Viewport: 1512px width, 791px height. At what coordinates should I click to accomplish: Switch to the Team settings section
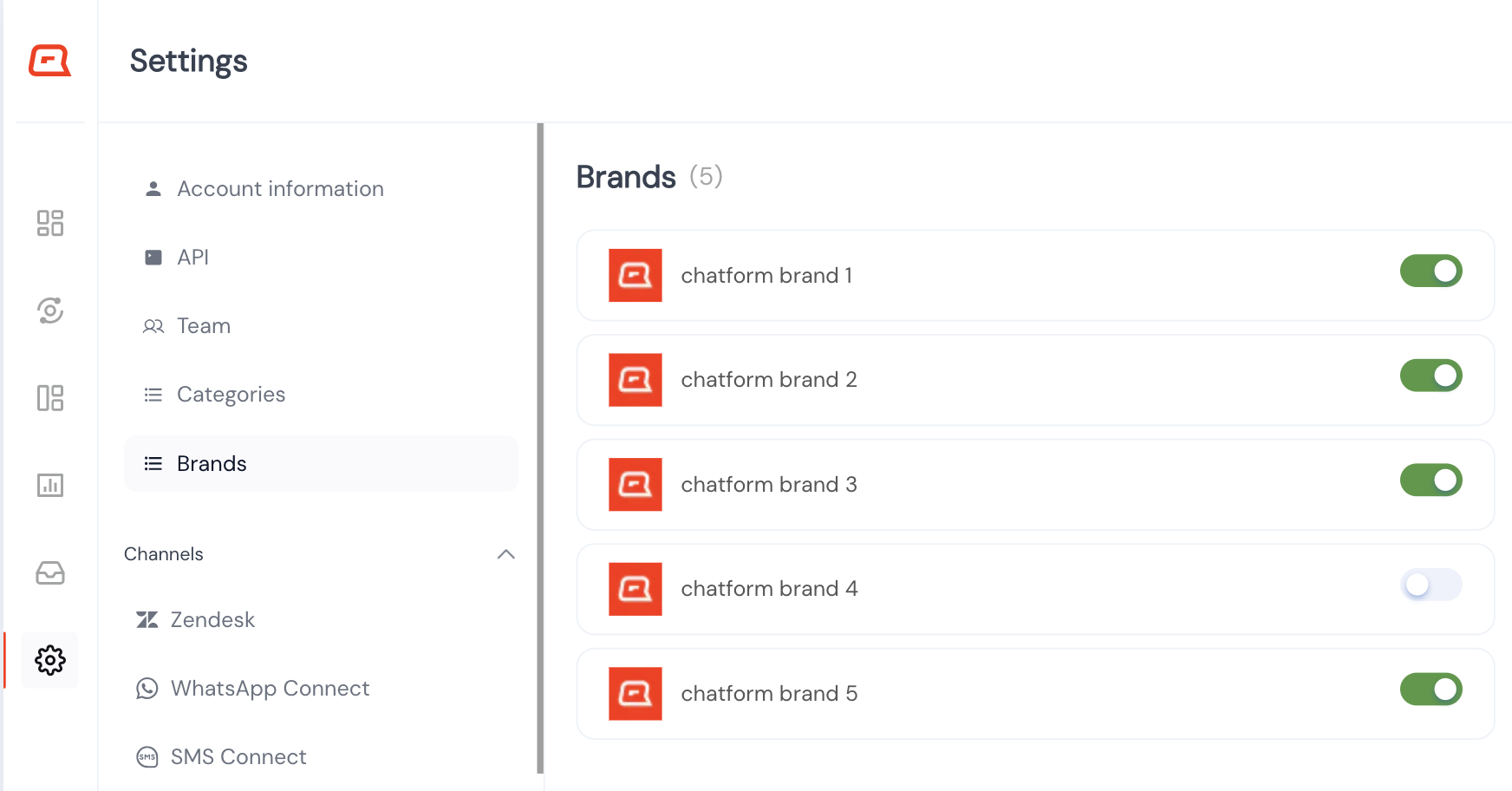coord(203,325)
